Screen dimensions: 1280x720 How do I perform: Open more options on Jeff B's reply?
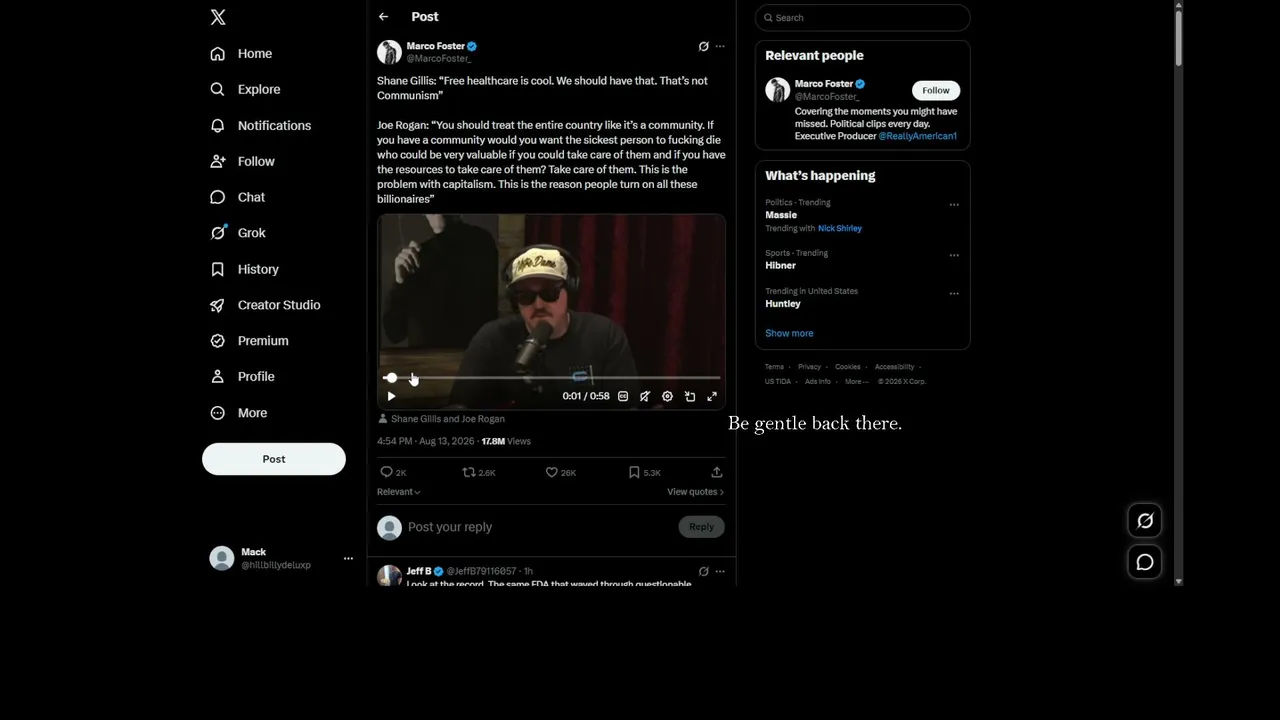coord(720,572)
